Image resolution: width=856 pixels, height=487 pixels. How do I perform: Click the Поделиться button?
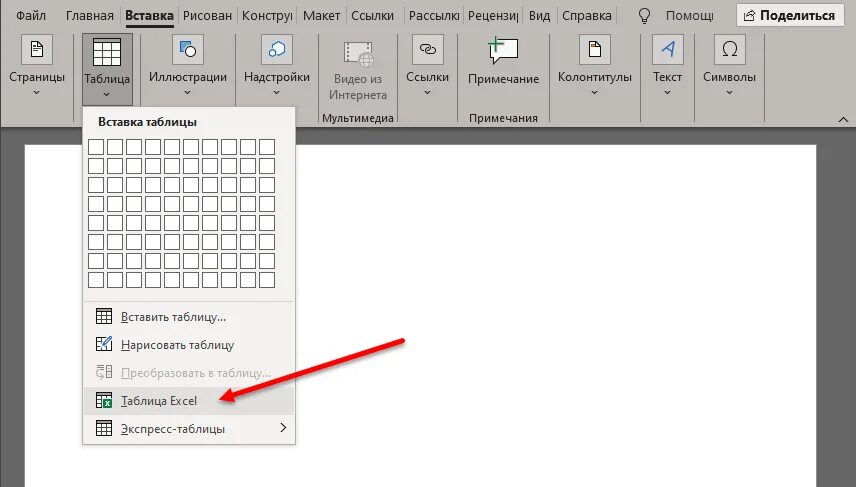pyautogui.click(x=789, y=15)
